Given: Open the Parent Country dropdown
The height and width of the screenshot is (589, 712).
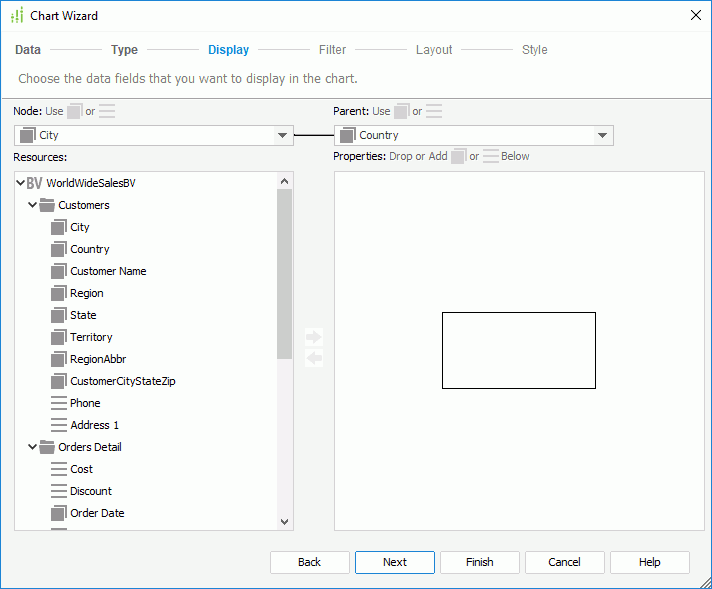Looking at the screenshot, I should (602, 135).
